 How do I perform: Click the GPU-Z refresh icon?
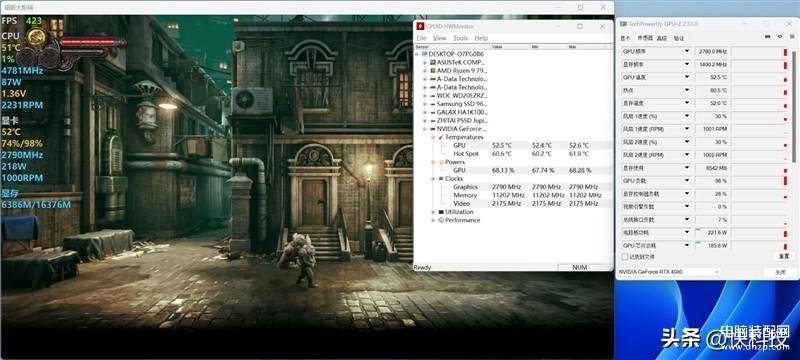coord(780,37)
